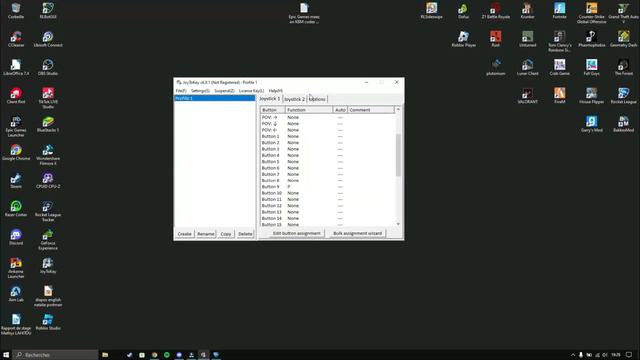This screenshot has width=640, height=360.
Task: Select the Button 12 row
Action: point(328,206)
